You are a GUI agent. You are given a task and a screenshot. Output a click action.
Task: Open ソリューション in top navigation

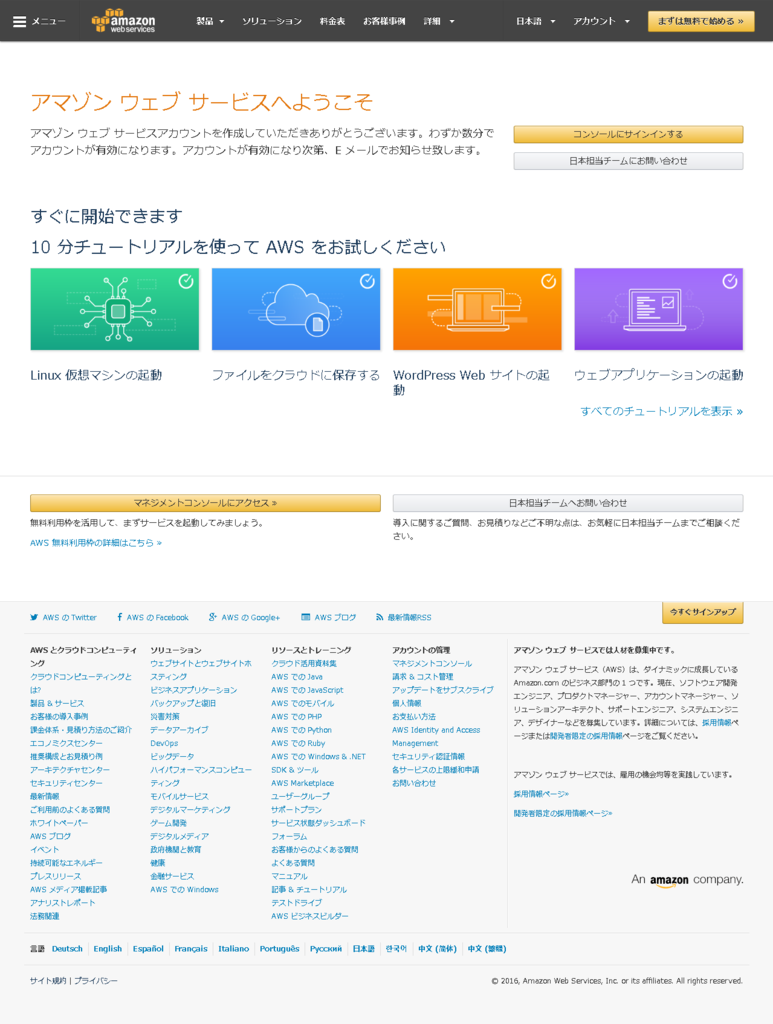(x=272, y=21)
